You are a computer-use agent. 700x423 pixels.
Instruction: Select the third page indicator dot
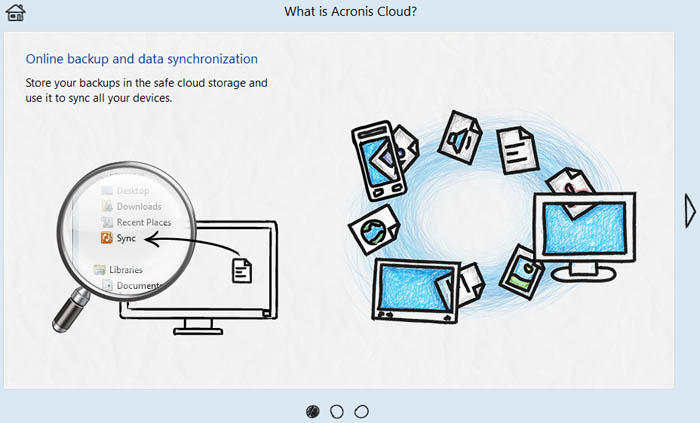pos(361,411)
